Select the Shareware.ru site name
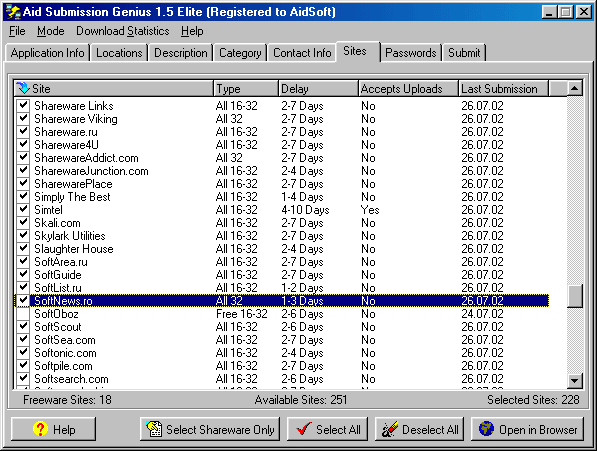The width and height of the screenshot is (597, 451). 66,131
